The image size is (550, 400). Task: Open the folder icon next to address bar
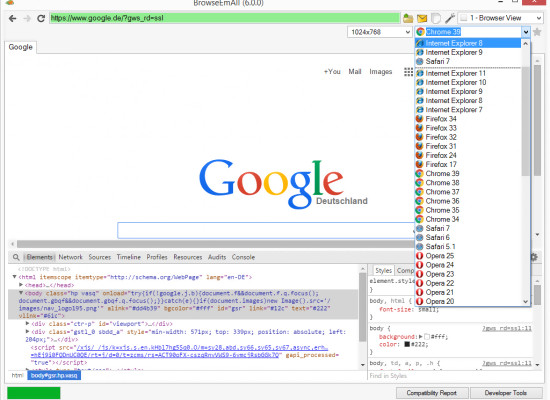(x=408, y=18)
